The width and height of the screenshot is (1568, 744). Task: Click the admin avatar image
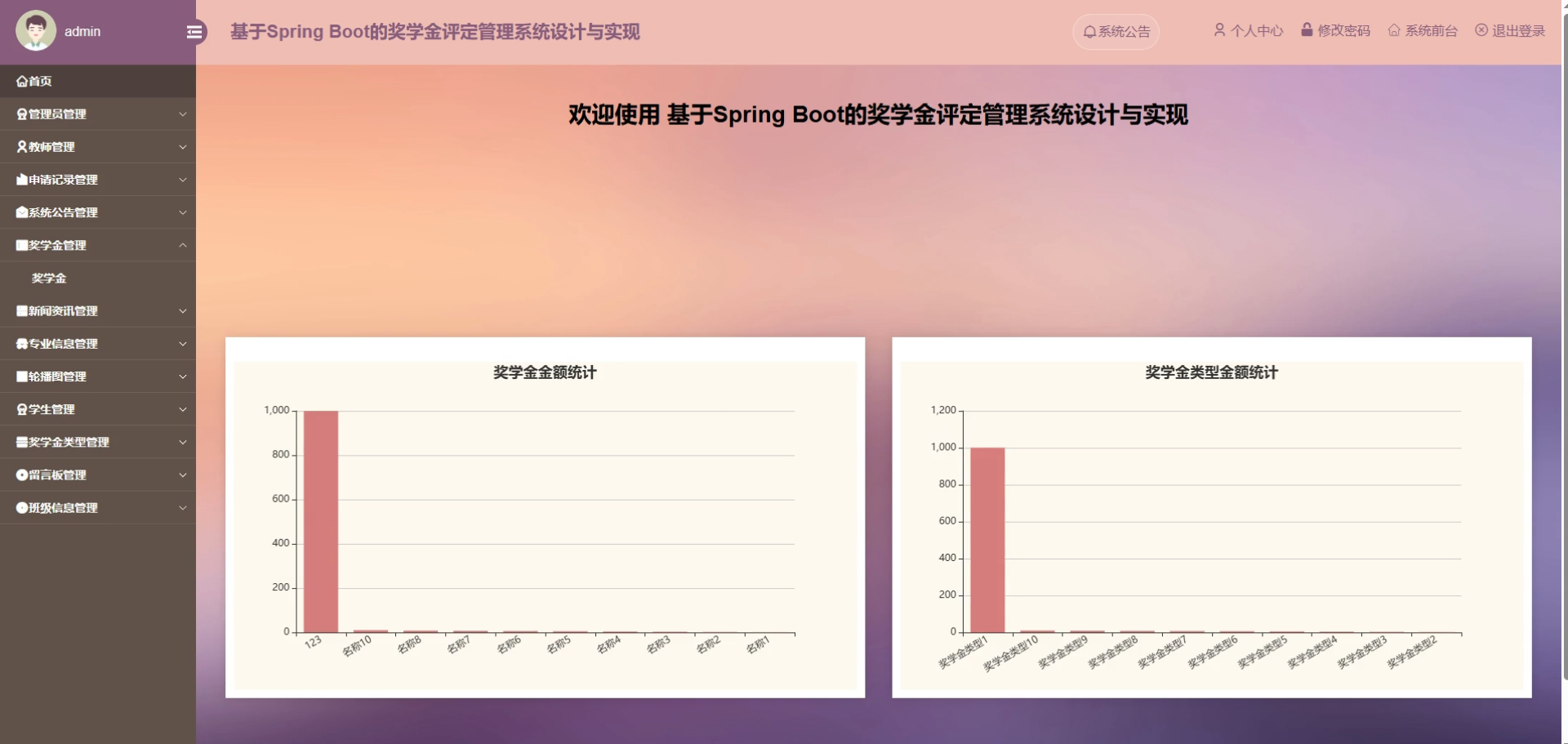35,31
